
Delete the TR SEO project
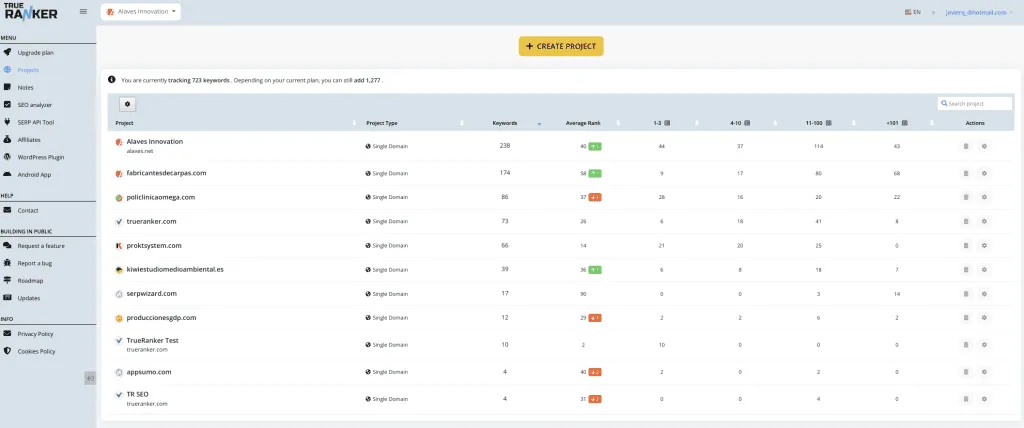point(966,399)
